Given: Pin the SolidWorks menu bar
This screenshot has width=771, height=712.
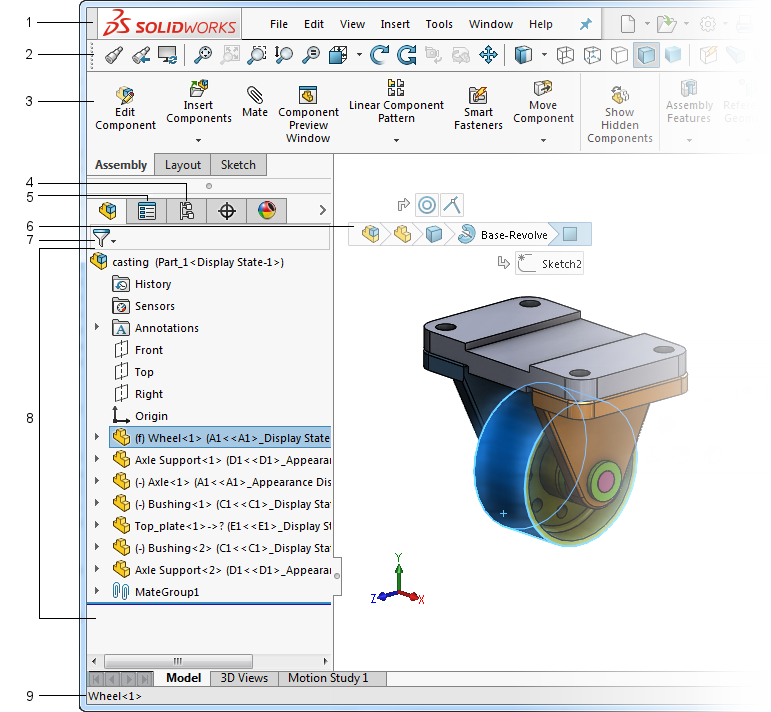Looking at the screenshot, I should coord(585,24).
